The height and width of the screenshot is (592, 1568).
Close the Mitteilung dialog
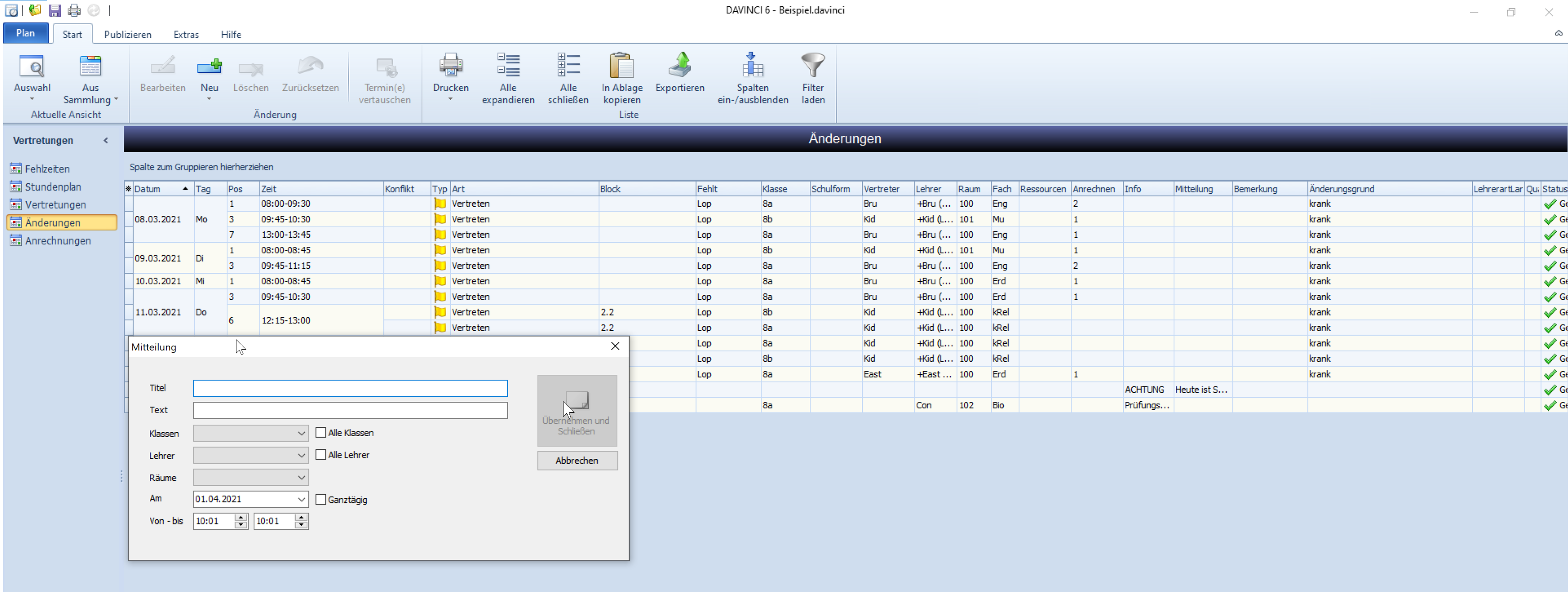[615, 346]
